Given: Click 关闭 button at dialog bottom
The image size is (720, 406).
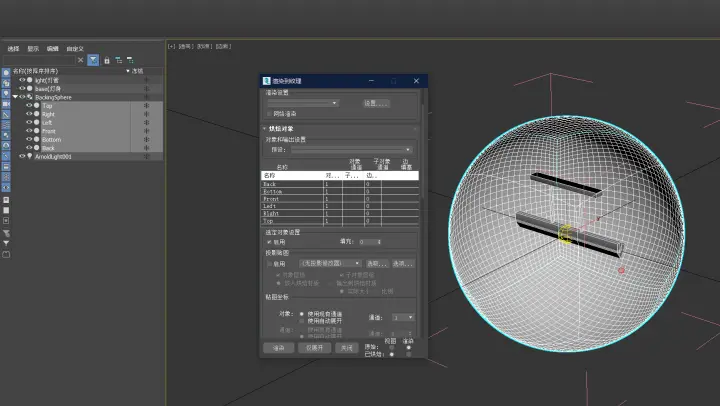Looking at the screenshot, I should (x=347, y=348).
